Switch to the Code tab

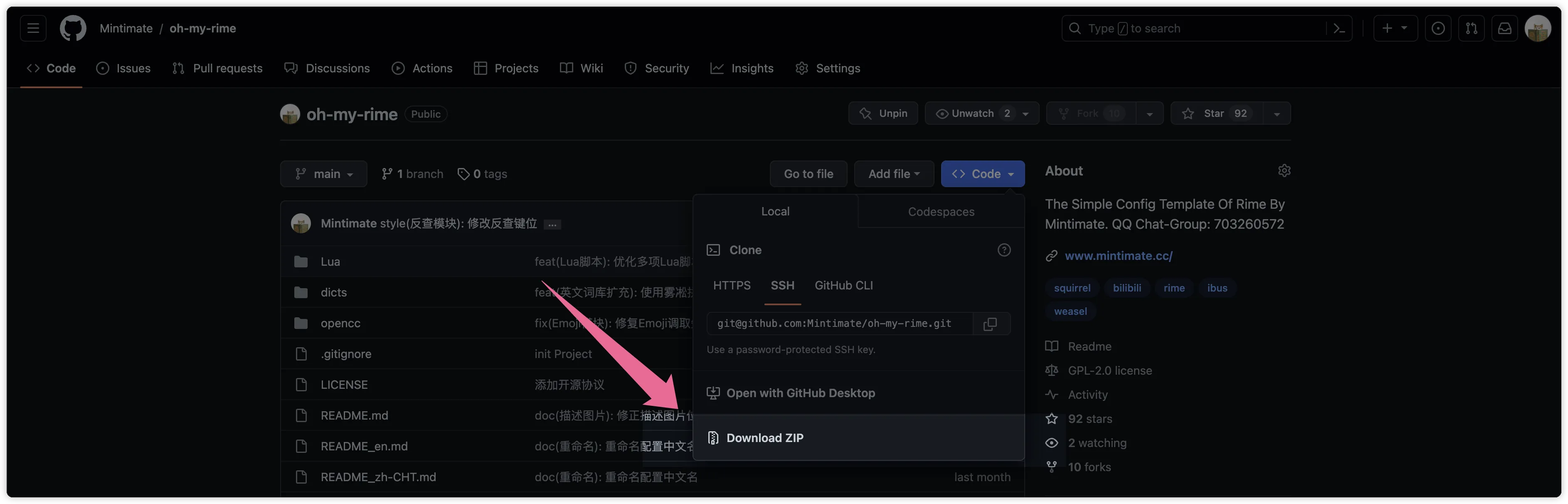(51, 68)
